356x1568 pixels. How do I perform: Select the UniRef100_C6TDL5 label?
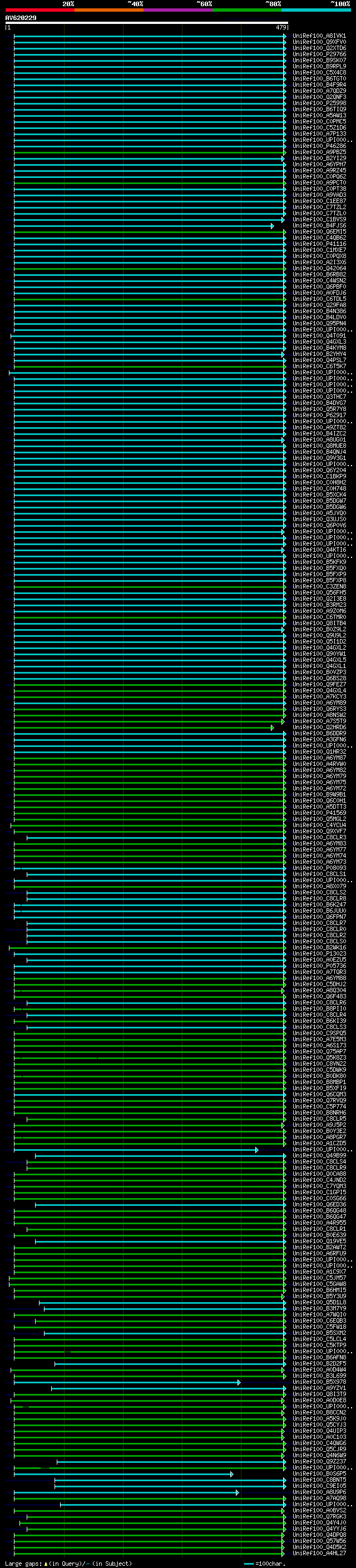[x=319, y=299]
